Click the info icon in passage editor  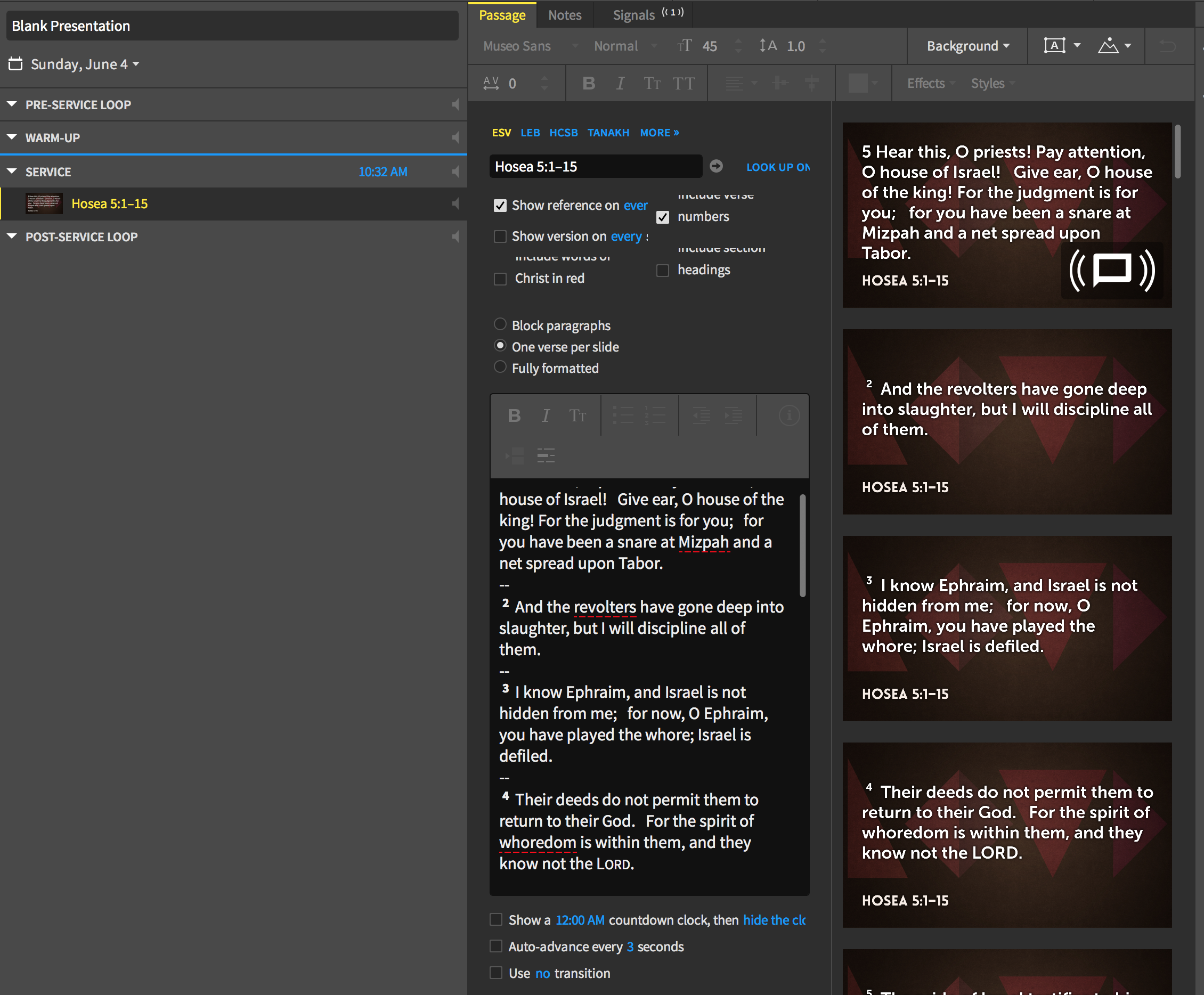pyautogui.click(x=789, y=415)
